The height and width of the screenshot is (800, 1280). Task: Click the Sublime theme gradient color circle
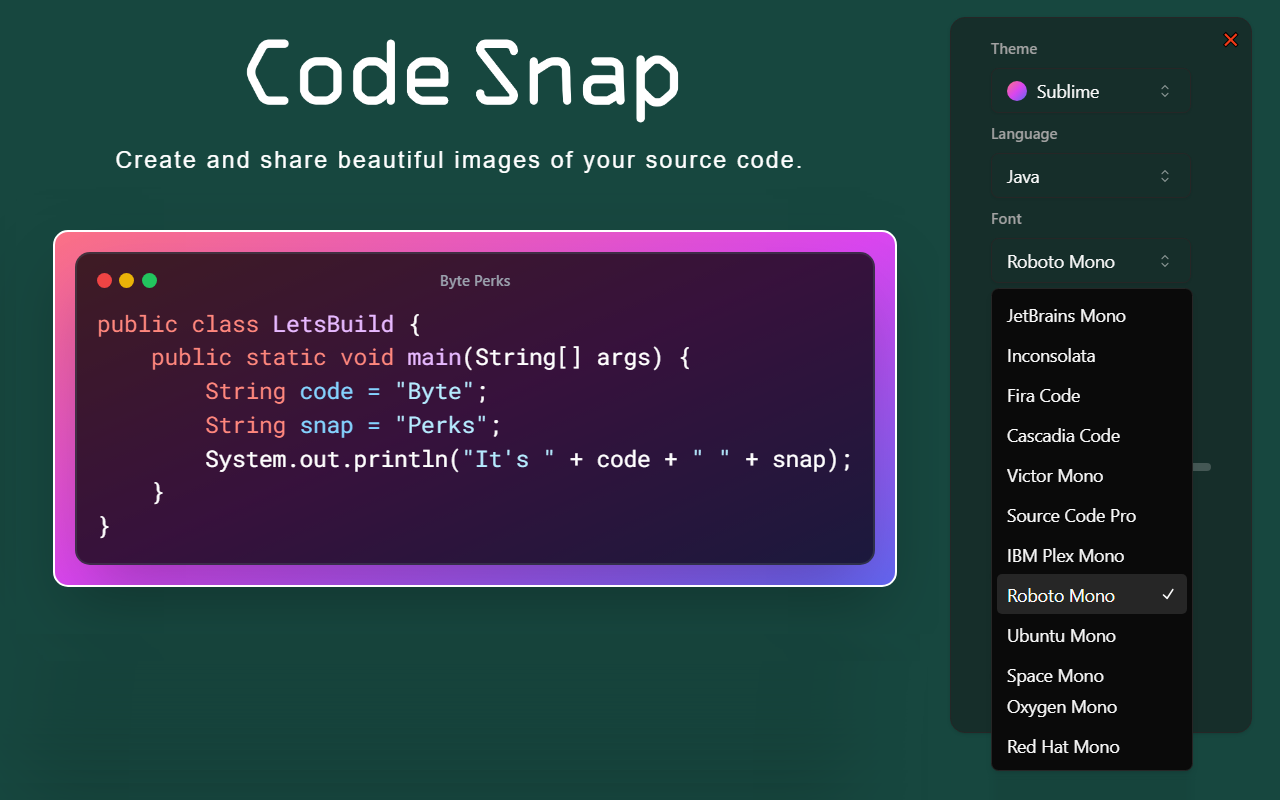tap(1017, 91)
